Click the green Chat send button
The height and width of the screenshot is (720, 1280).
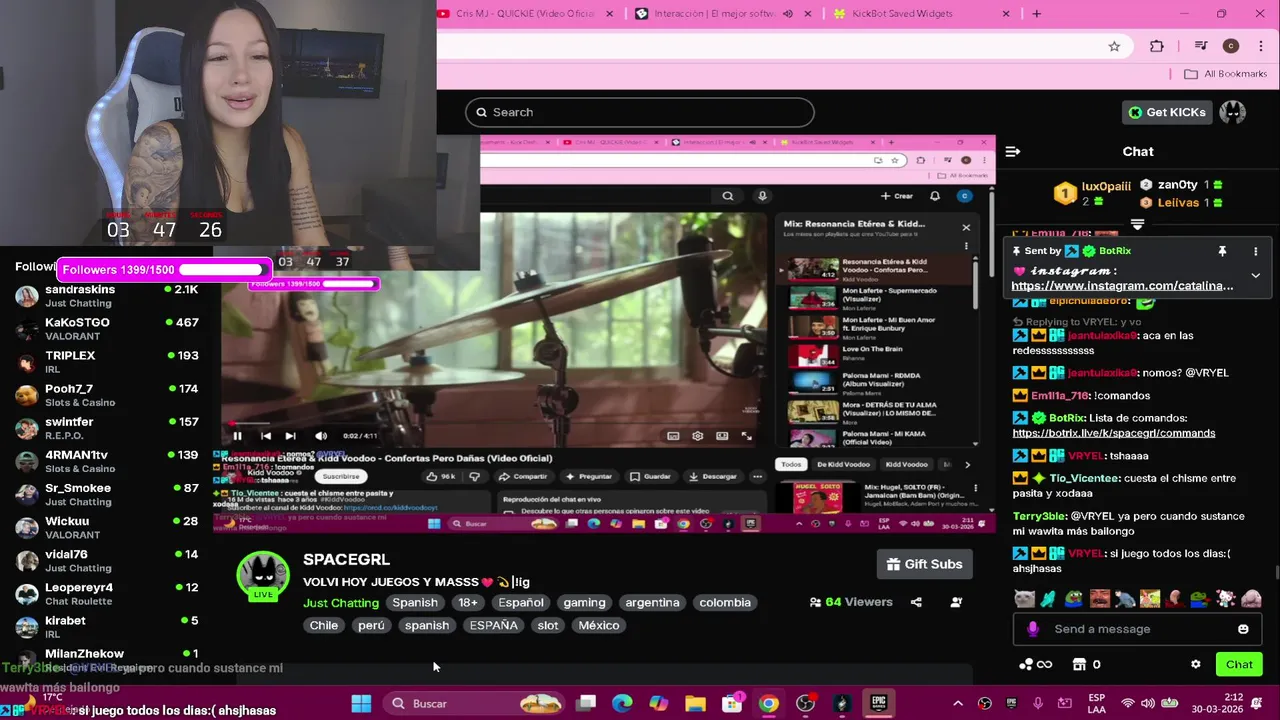click(x=1239, y=664)
